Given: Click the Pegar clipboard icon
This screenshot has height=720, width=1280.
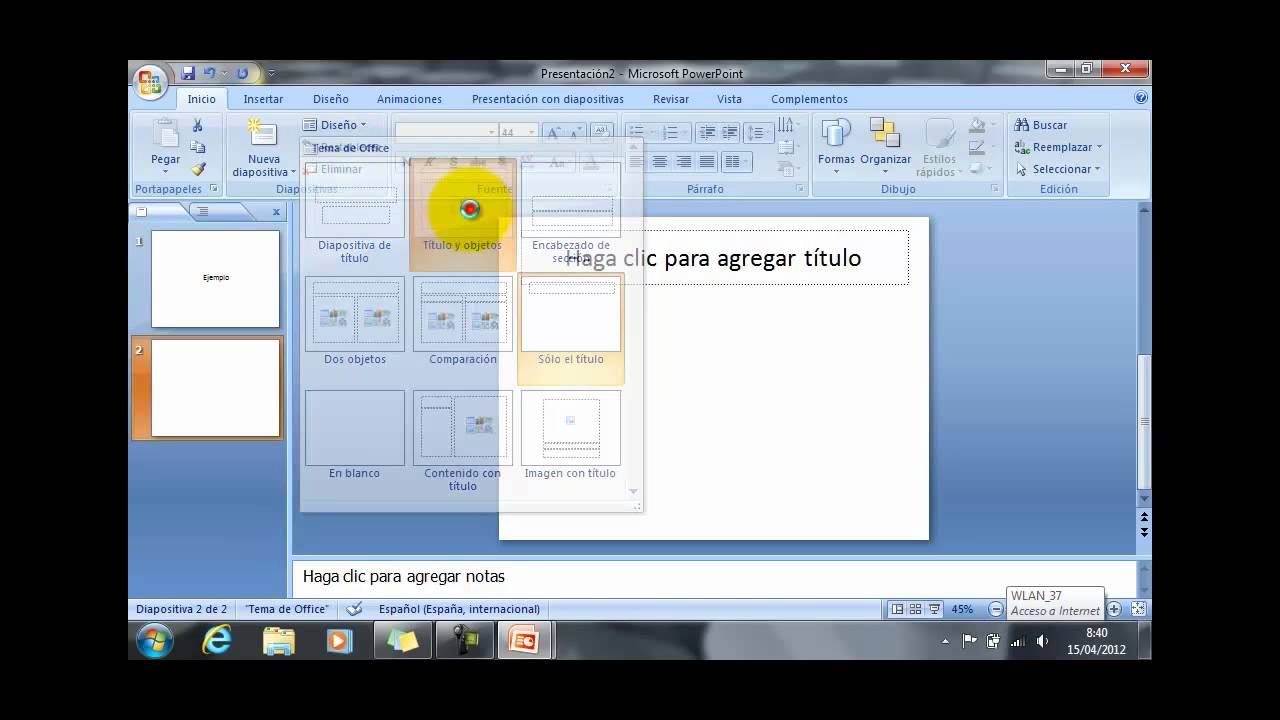Looking at the screenshot, I should [165, 134].
